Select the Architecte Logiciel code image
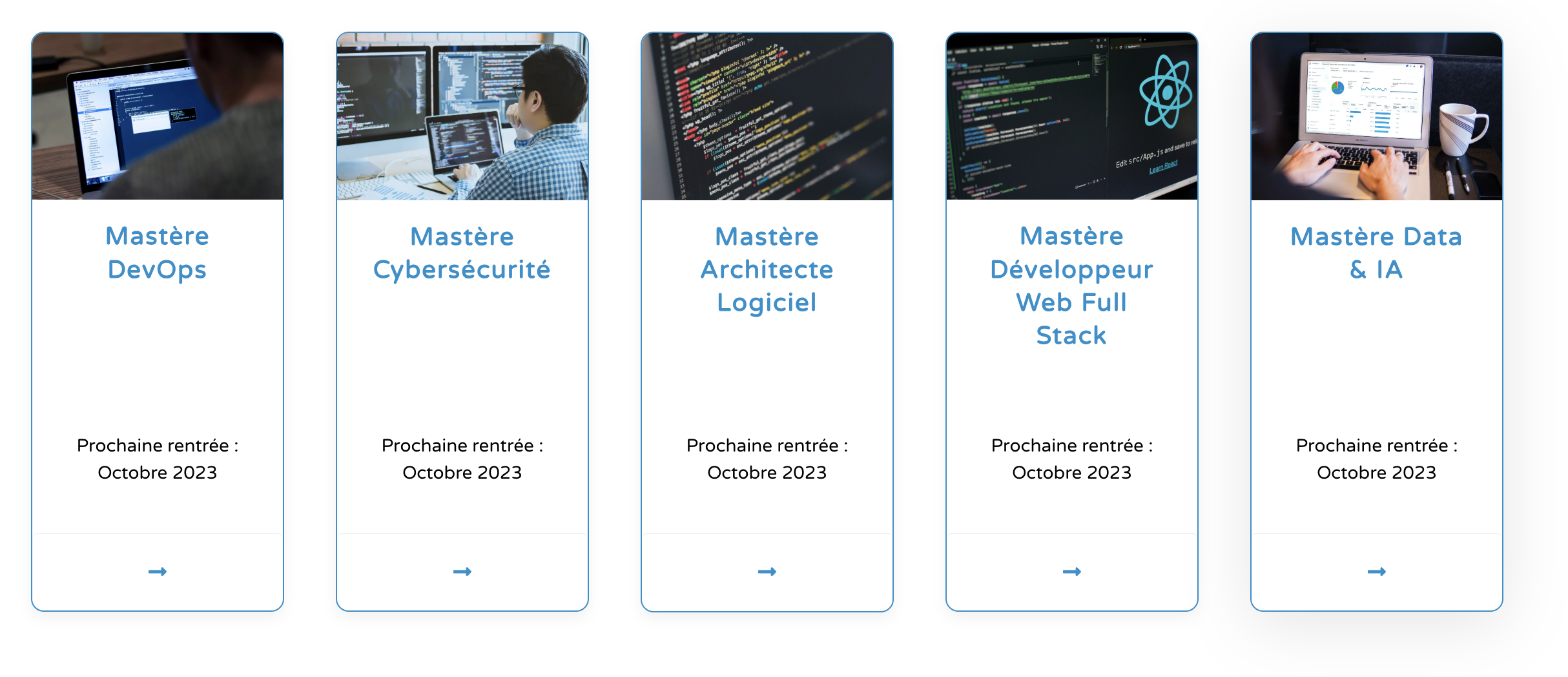 click(767, 116)
